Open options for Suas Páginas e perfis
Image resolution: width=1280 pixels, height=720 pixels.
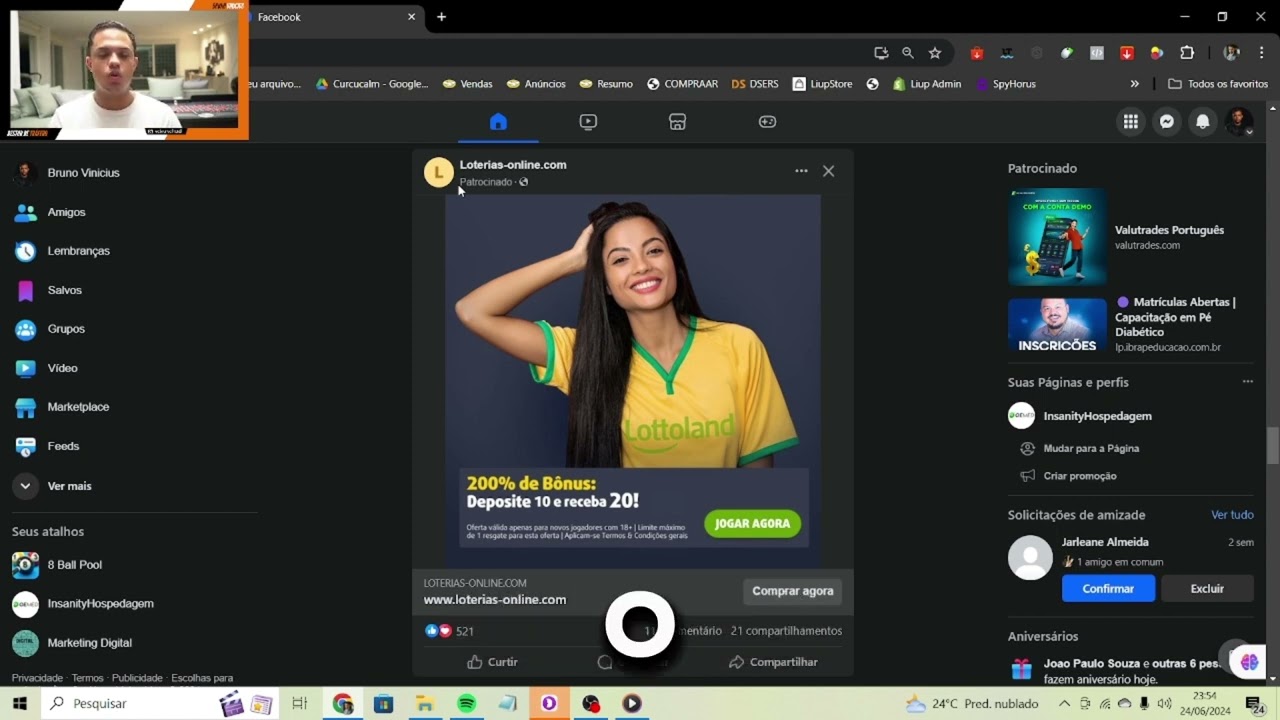(1247, 382)
